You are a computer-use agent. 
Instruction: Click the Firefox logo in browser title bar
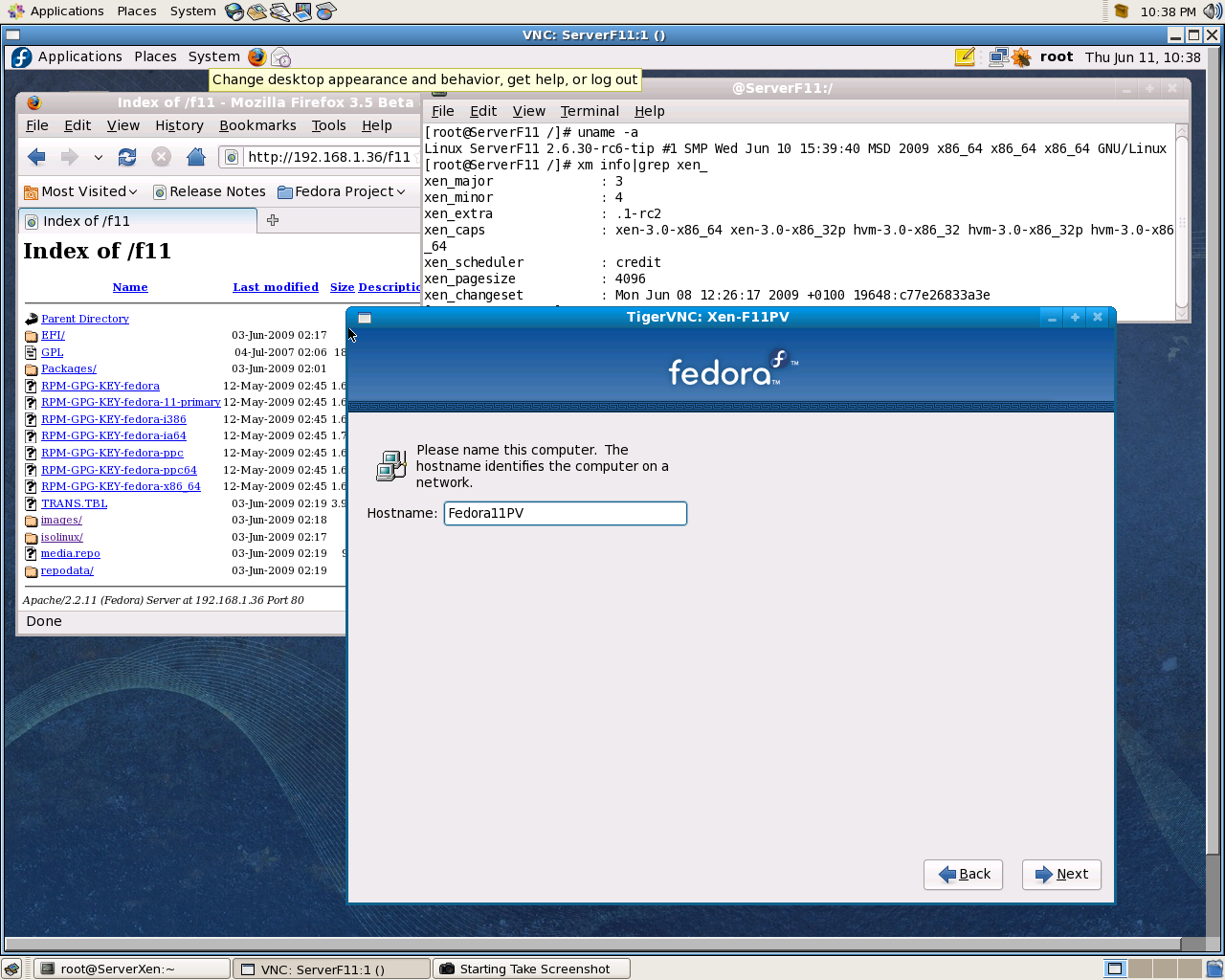point(34,102)
